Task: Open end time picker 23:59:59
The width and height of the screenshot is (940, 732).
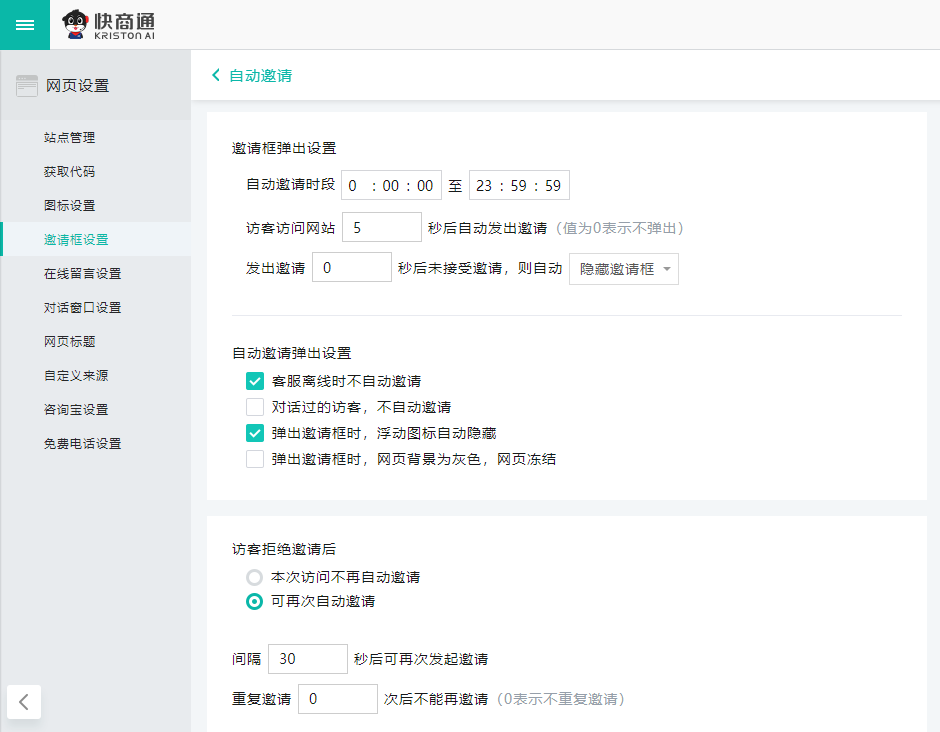Action: point(519,186)
